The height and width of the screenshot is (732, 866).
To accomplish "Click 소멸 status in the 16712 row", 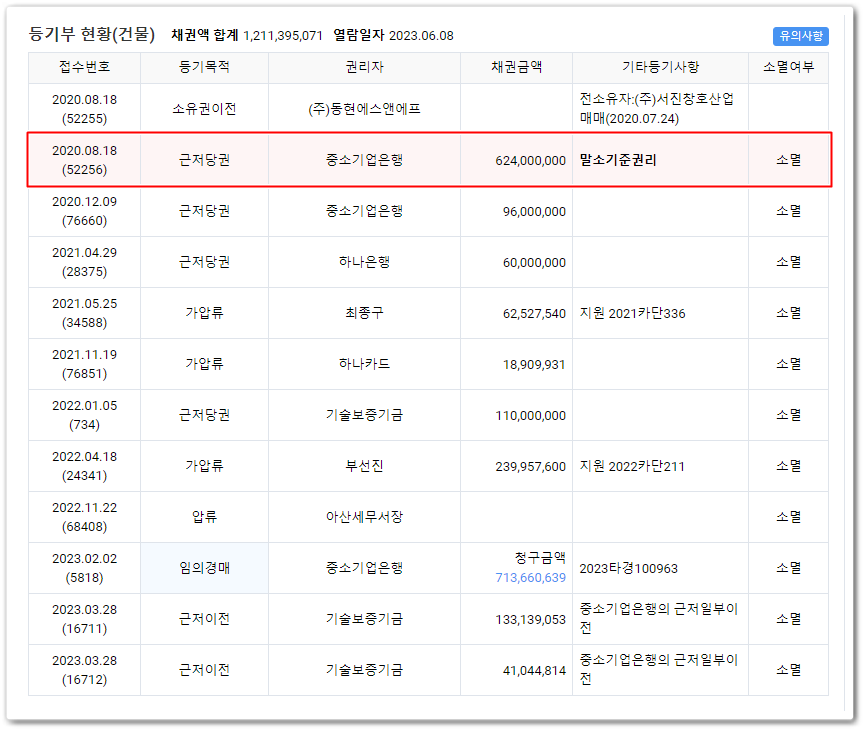I will tap(789, 670).
